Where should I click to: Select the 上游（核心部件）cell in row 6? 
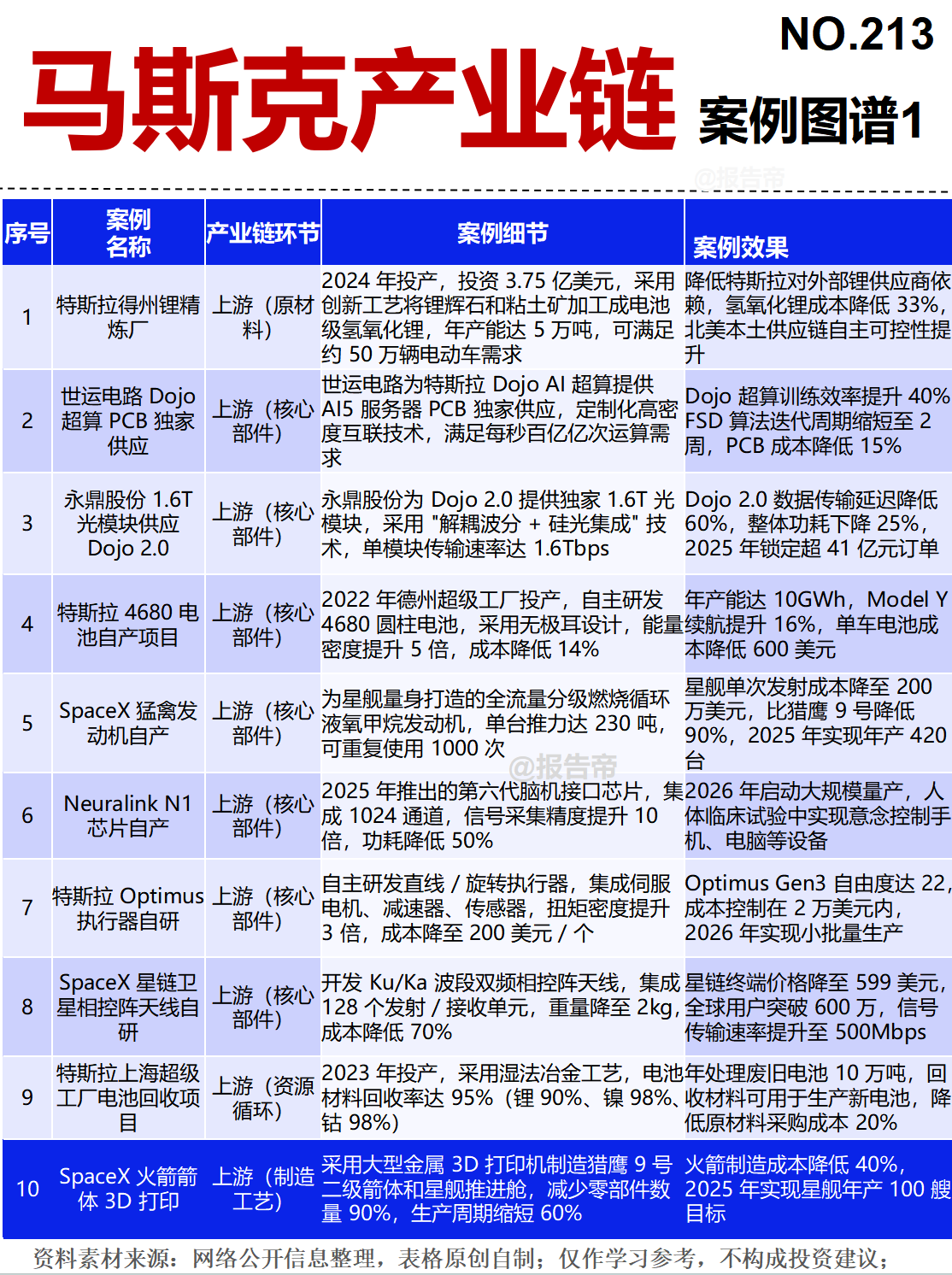(x=263, y=815)
